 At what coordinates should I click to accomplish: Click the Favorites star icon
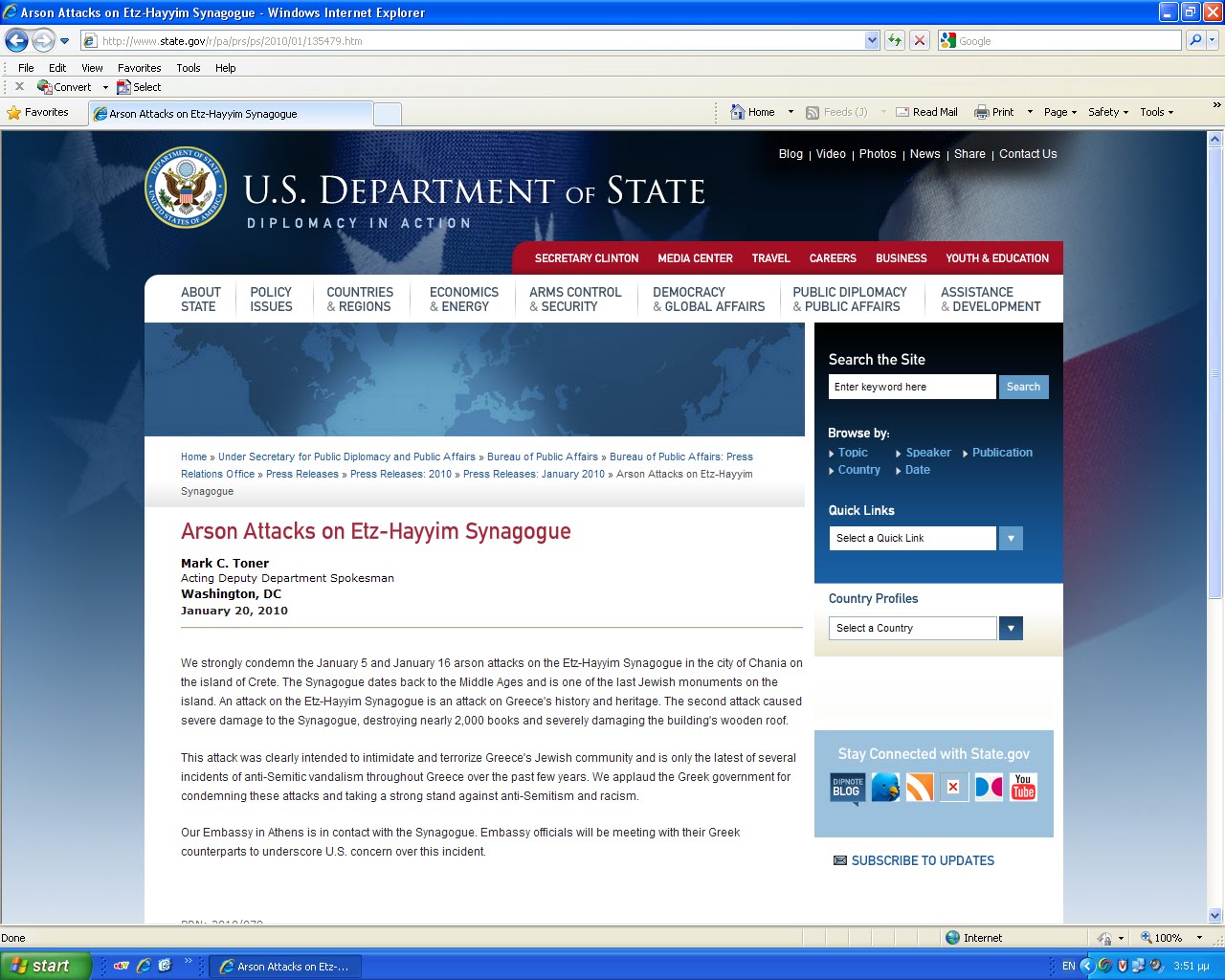coord(13,112)
